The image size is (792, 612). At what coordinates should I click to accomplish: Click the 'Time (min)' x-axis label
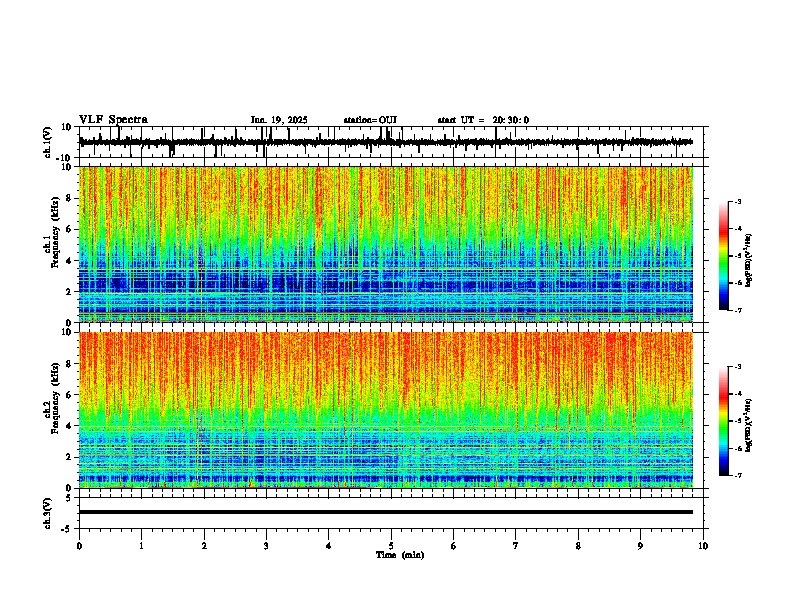click(x=400, y=555)
